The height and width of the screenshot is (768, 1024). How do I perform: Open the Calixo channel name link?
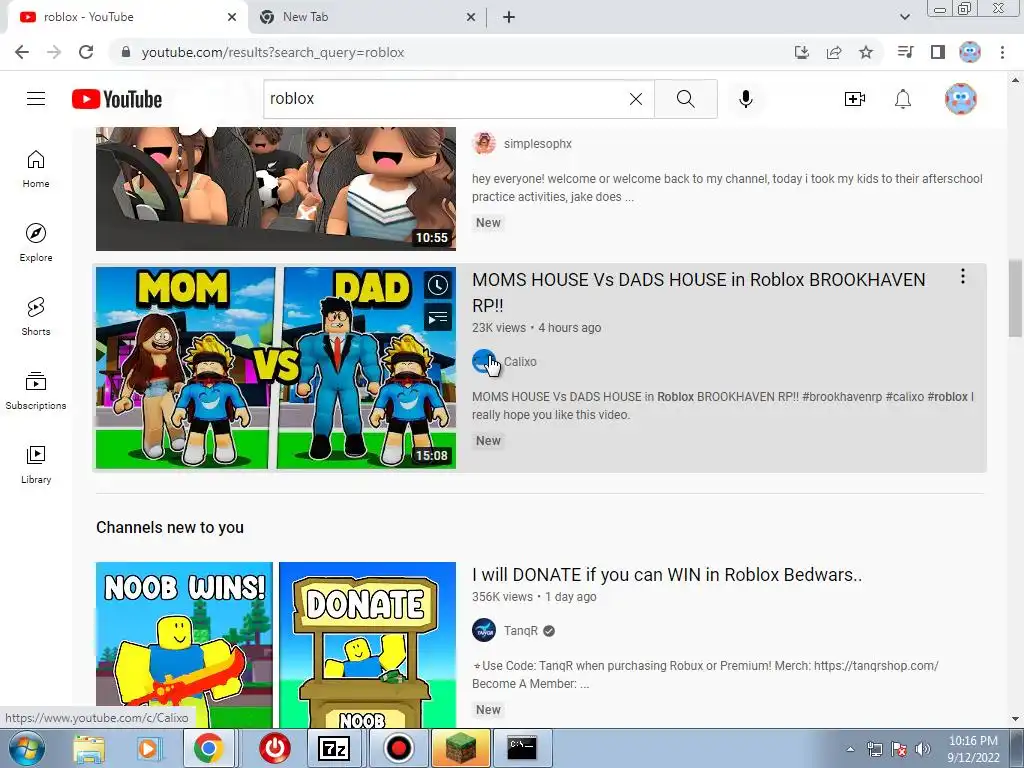[520, 361]
